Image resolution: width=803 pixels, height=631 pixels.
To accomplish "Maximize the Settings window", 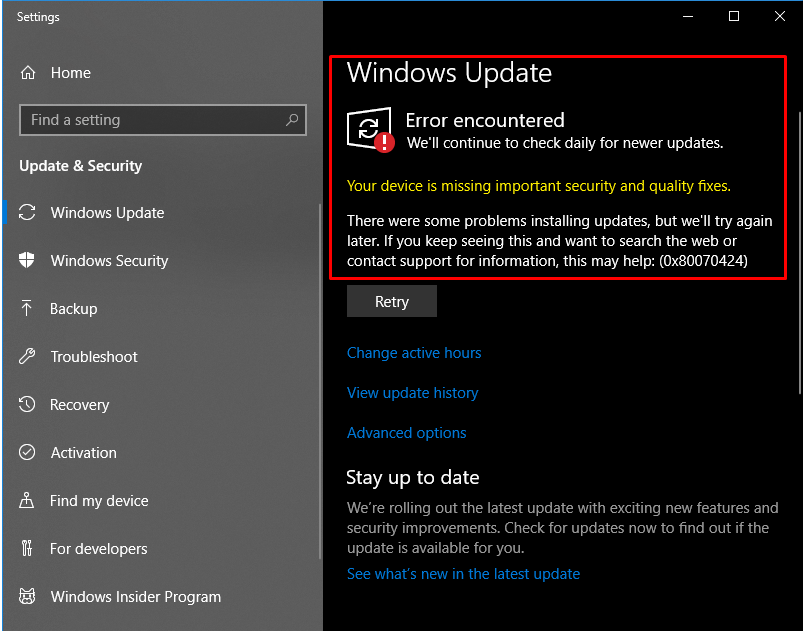I will coord(734,16).
